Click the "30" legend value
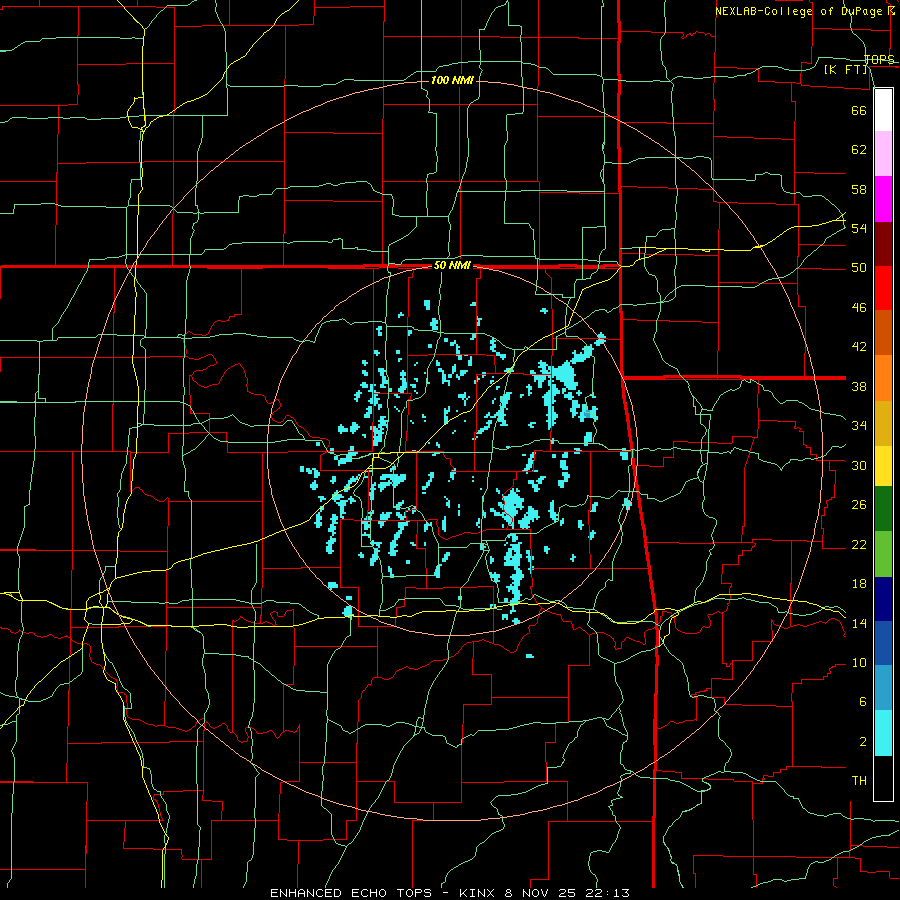The width and height of the screenshot is (900, 900). coord(859,465)
